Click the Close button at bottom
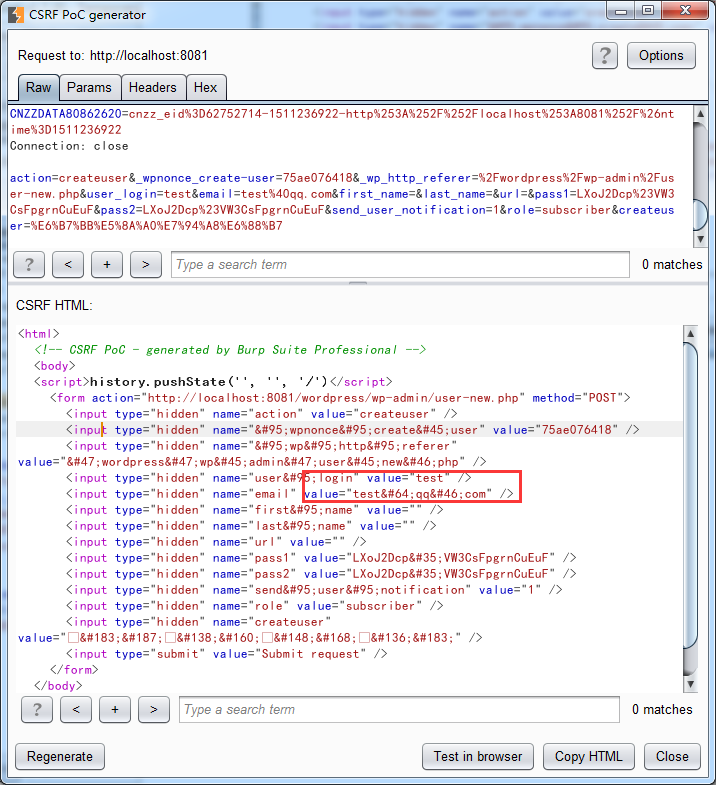 tap(672, 756)
